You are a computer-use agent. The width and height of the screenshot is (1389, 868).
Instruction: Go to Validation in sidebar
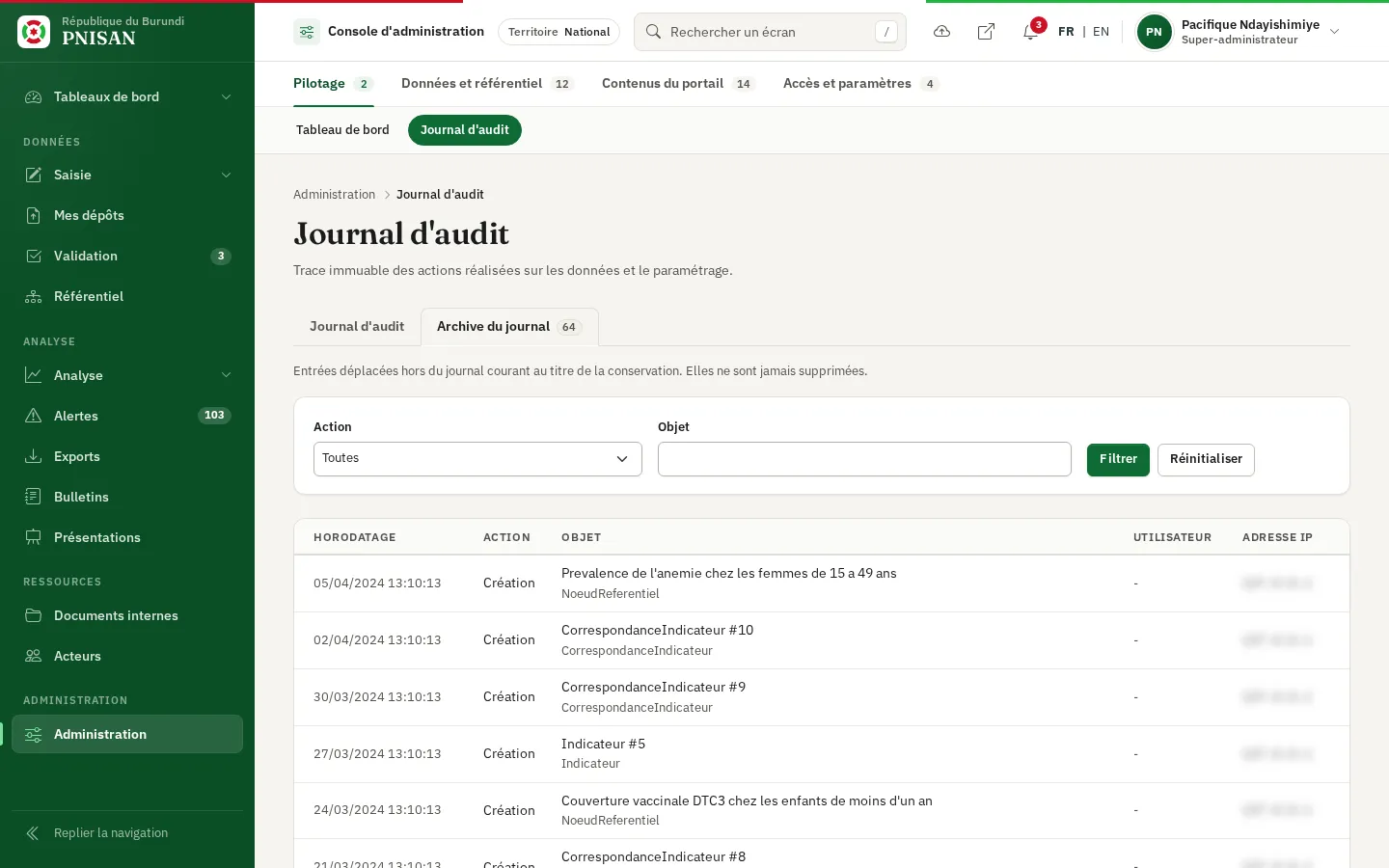[127, 256]
